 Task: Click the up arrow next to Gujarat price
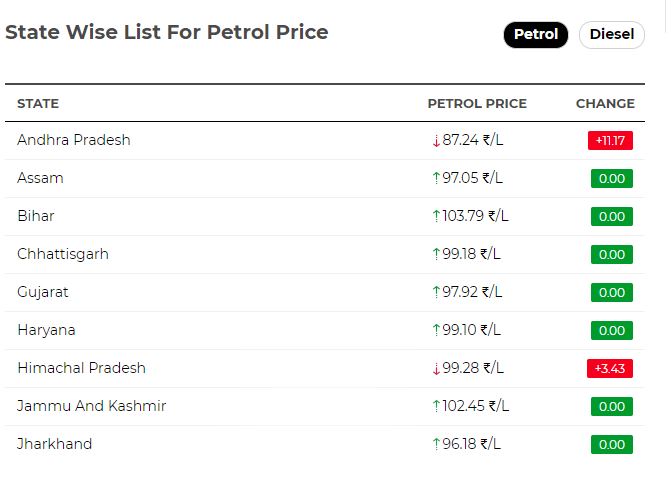[x=436, y=292]
